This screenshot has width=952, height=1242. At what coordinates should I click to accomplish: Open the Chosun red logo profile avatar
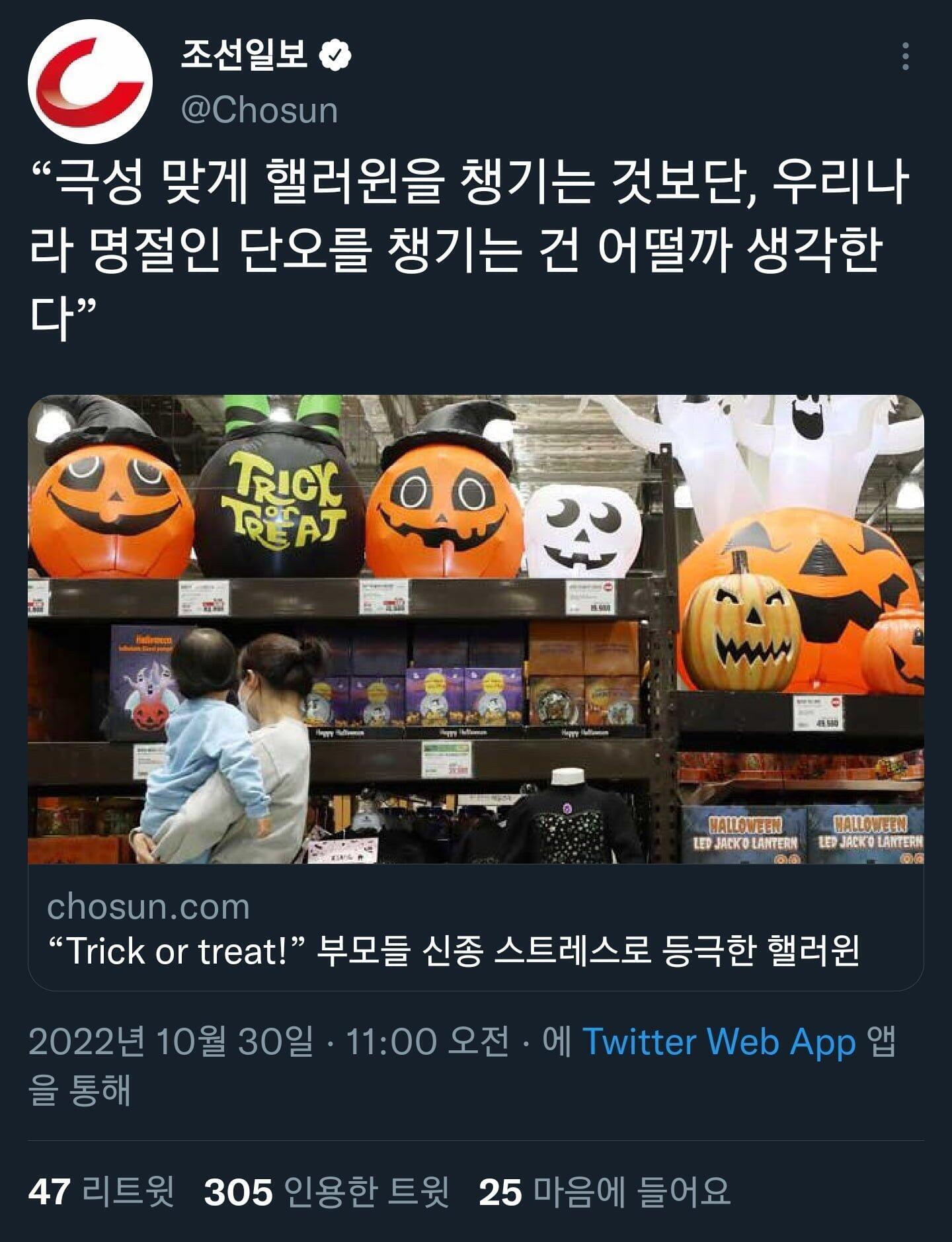pyautogui.click(x=91, y=82)
